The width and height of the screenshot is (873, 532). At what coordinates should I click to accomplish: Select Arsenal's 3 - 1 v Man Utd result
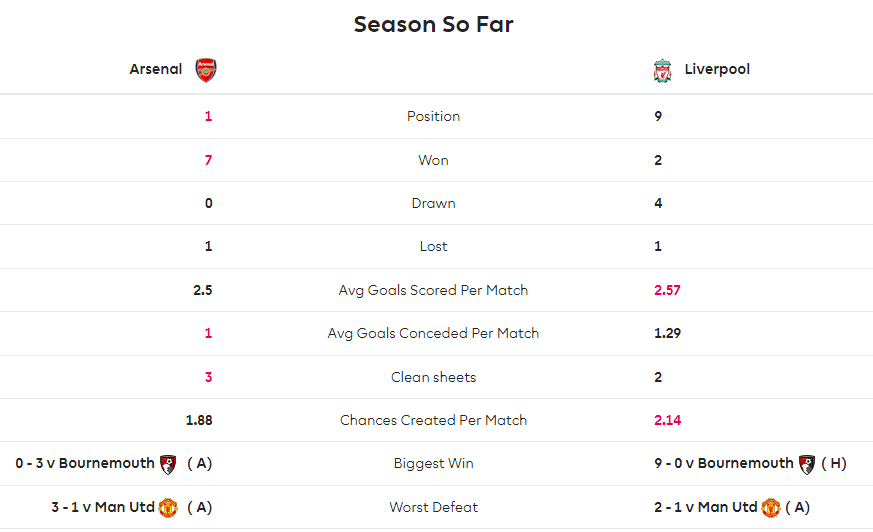pyautogui.click(x=103, y=507)
